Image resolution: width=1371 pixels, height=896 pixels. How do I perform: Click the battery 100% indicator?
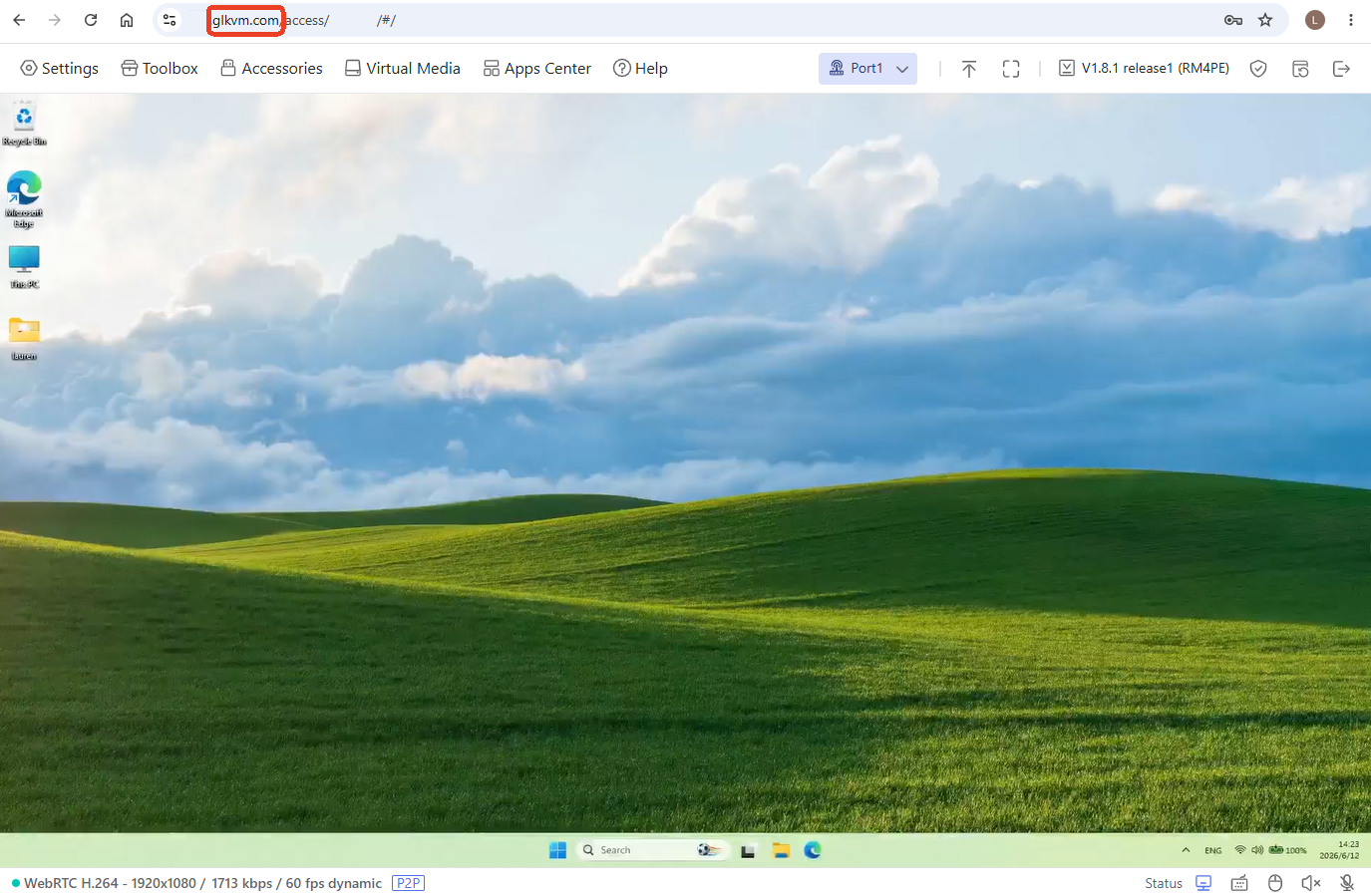point(1287,850)
